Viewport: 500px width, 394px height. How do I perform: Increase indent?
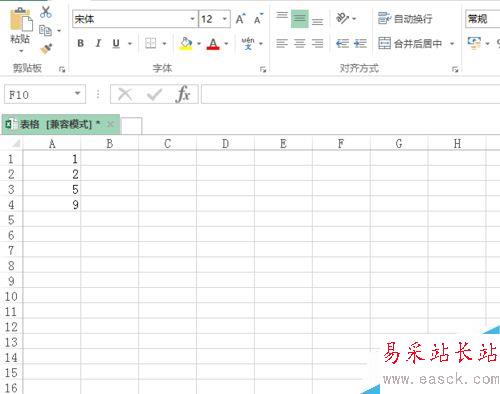pos(360,43)
